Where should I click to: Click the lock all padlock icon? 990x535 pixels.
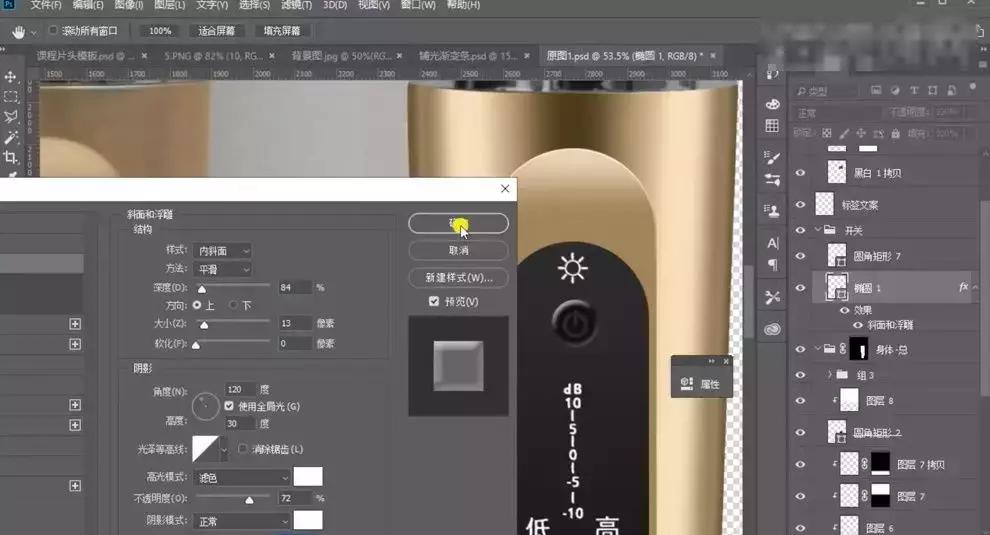[895, 133]
